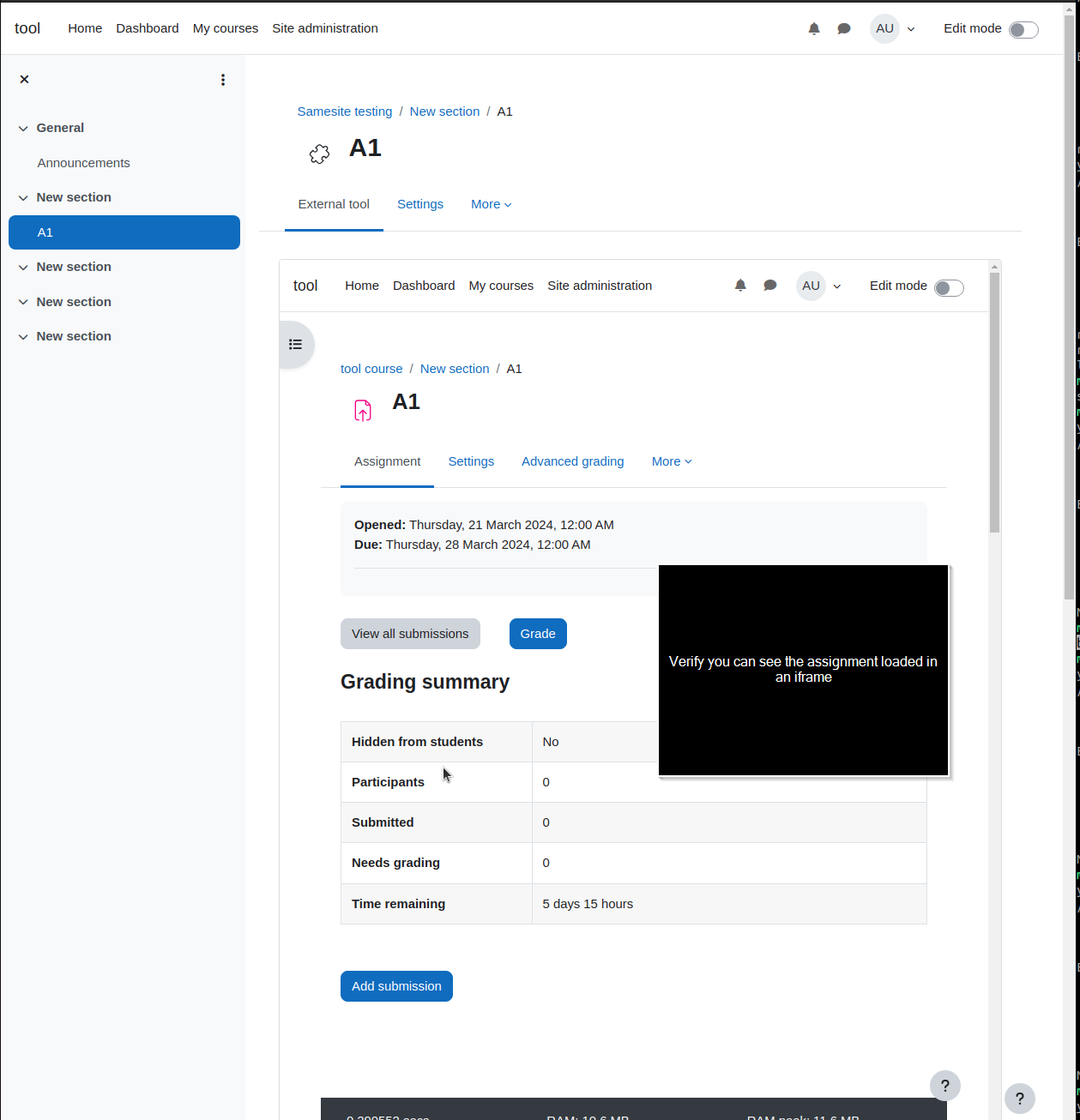The width and height of the screenshot is (1080, 1120).
Task: Open My courses inside the iframe
Action: coord(501,286)
